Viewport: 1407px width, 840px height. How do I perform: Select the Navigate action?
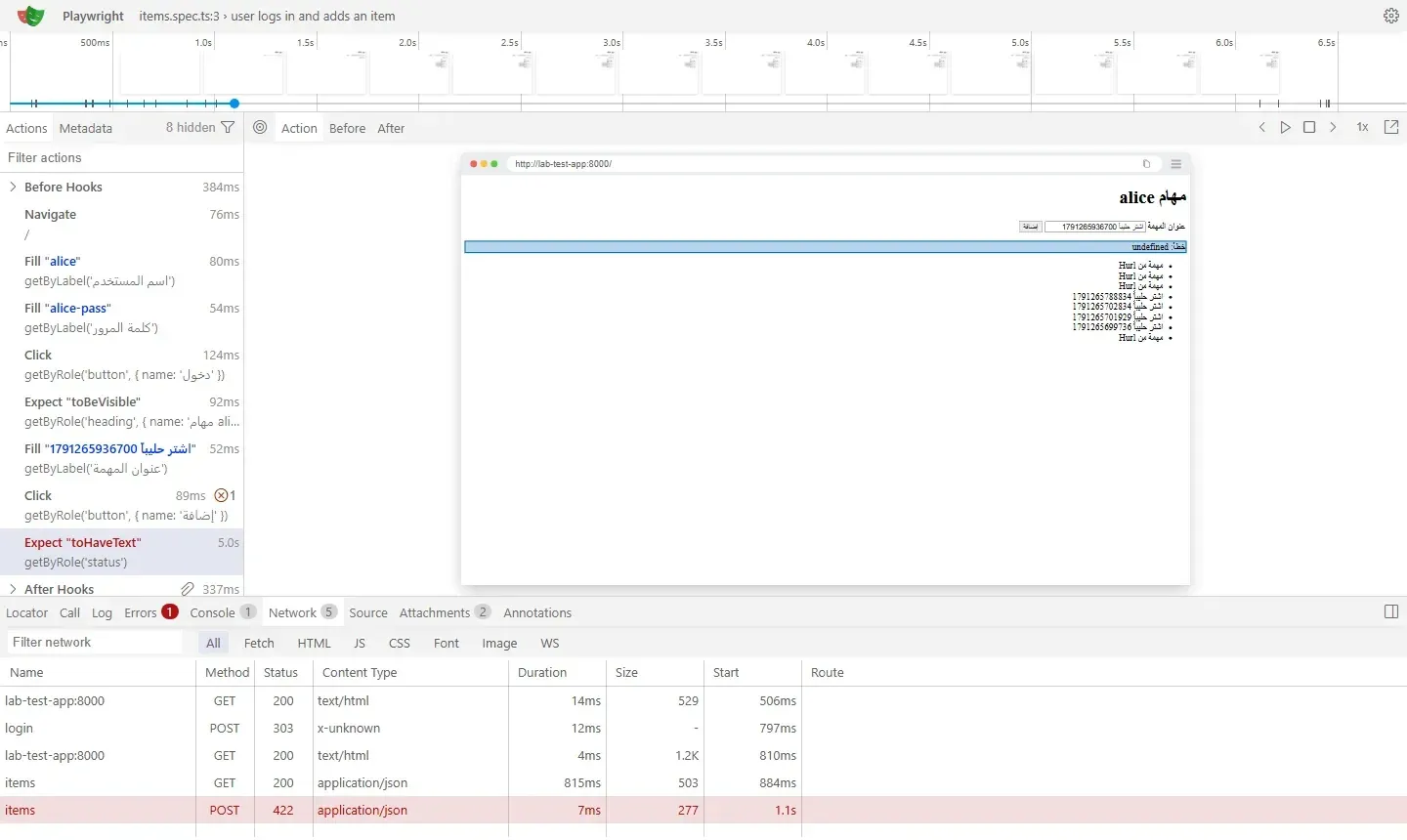point(121,224)
